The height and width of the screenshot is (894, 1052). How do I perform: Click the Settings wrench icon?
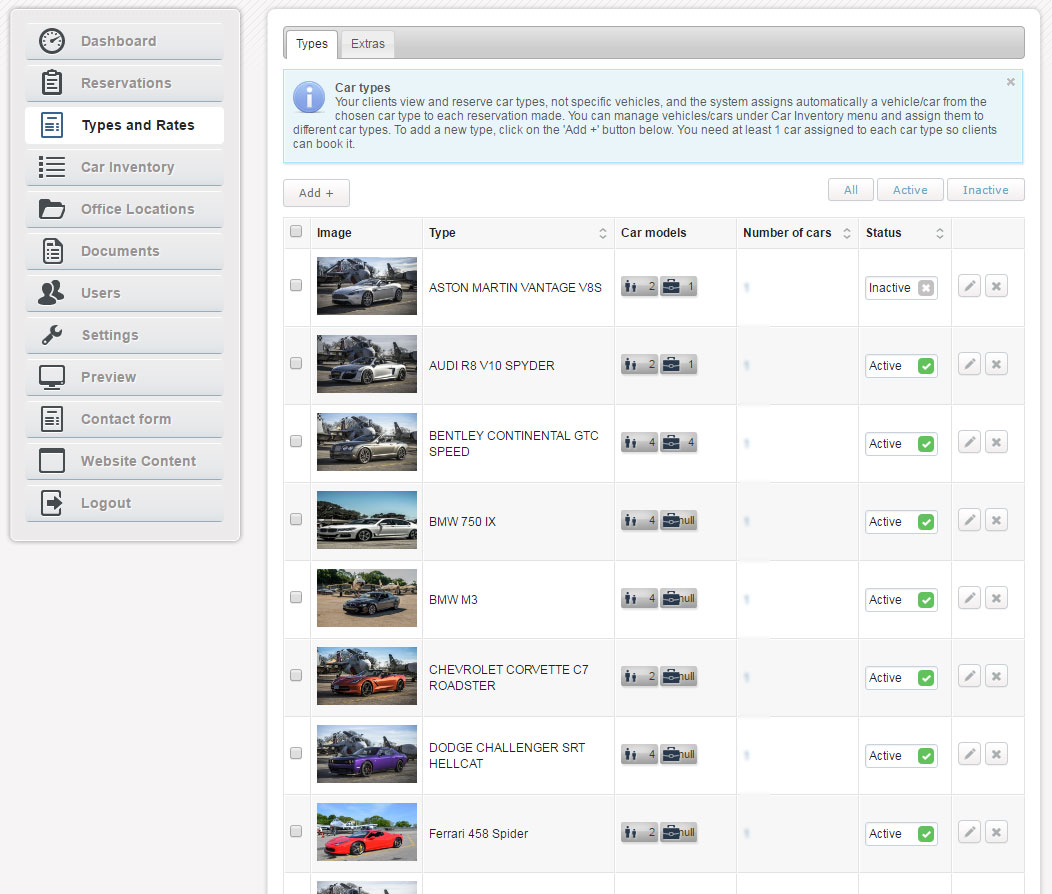pos(52,335)
